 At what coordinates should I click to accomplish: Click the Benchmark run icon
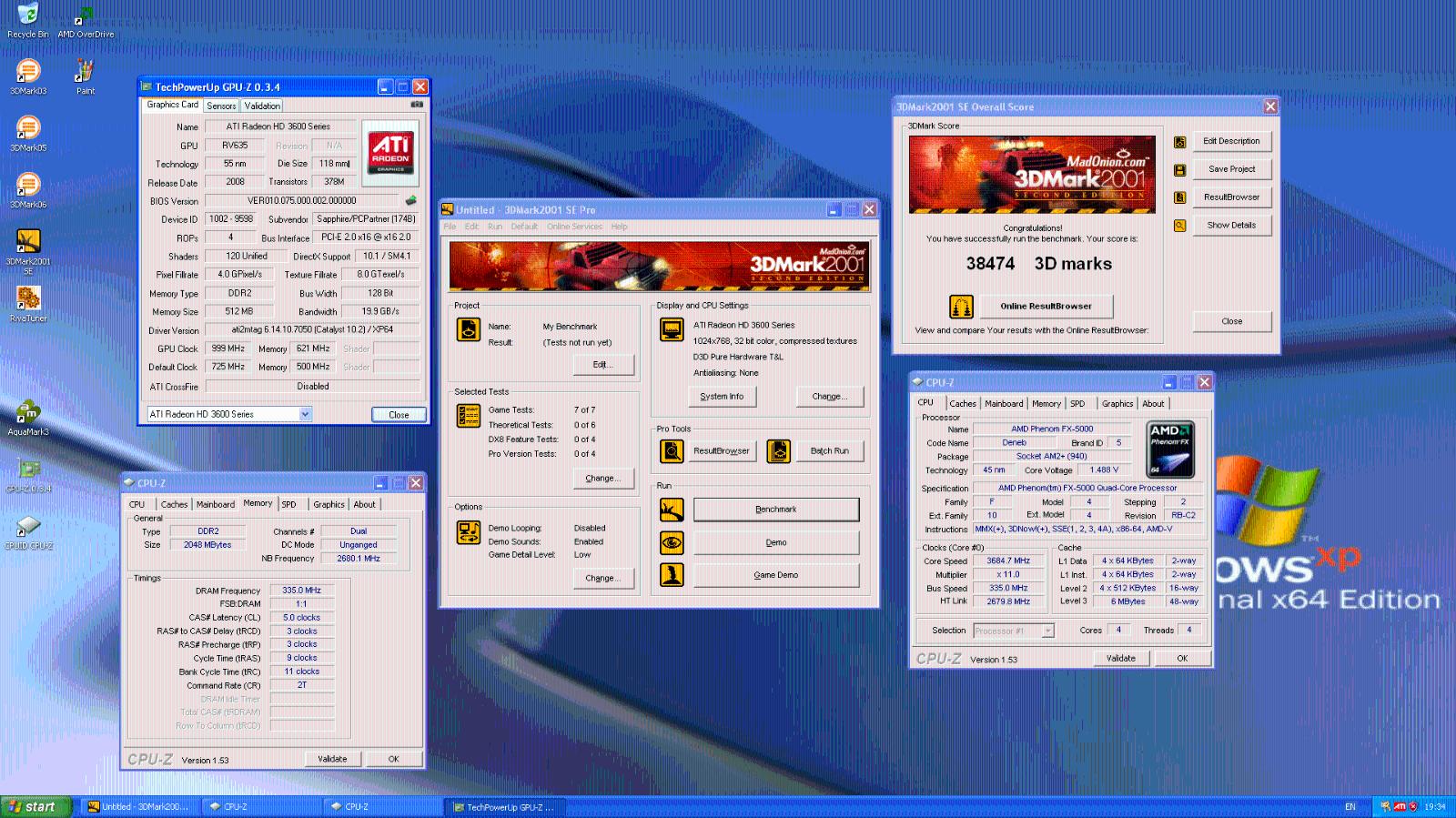click(x=672, y=510)
